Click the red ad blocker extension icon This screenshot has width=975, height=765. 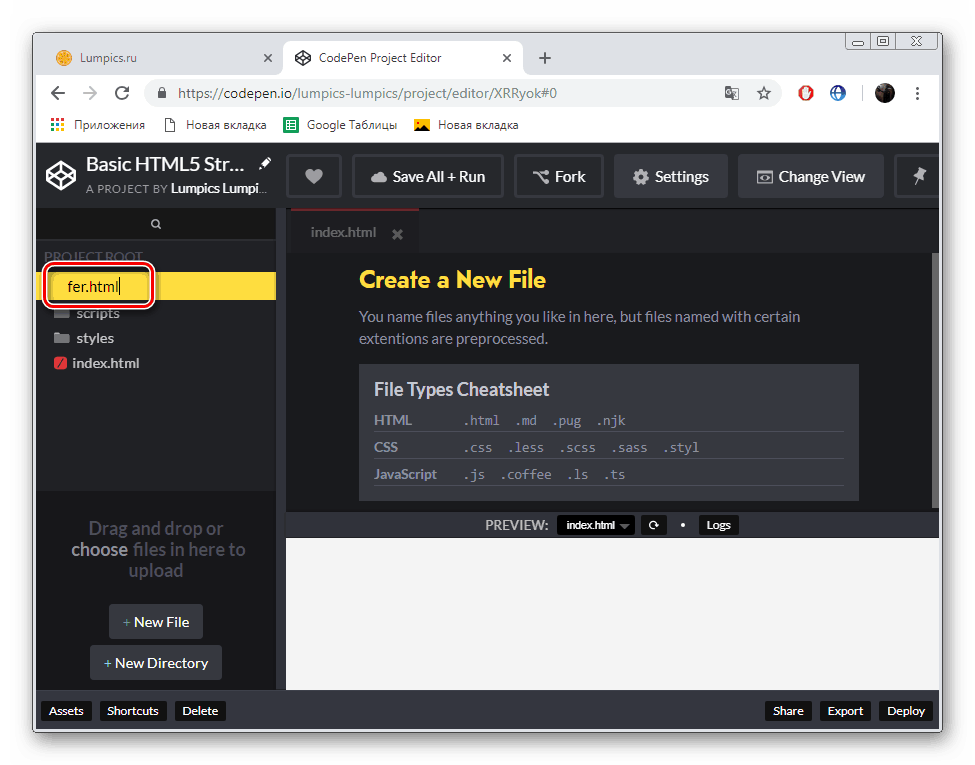click(805, 92)
